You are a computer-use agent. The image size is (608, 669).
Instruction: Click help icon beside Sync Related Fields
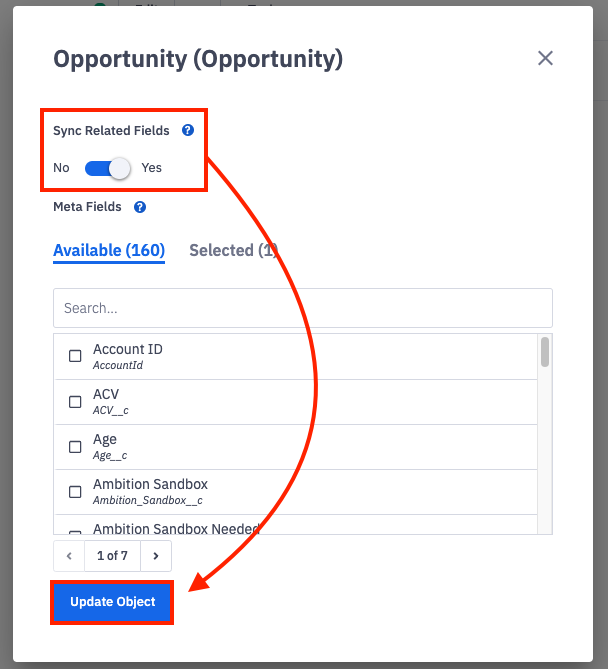(x=187, y=131)
